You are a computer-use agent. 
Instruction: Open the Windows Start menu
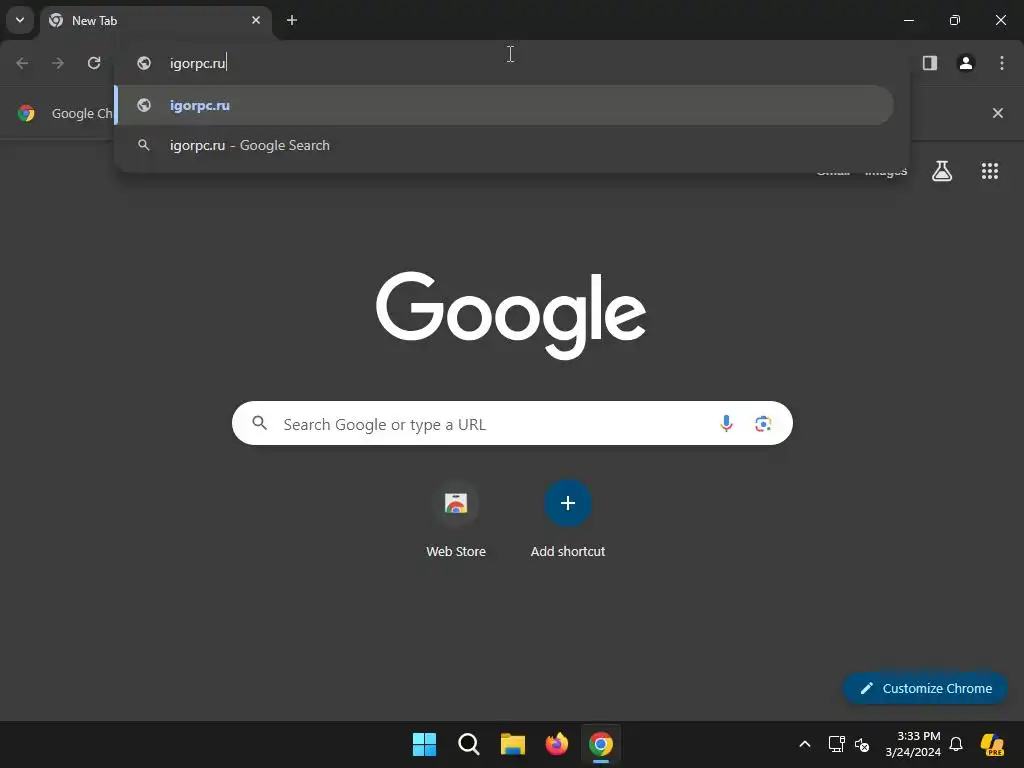coord(424,744)
